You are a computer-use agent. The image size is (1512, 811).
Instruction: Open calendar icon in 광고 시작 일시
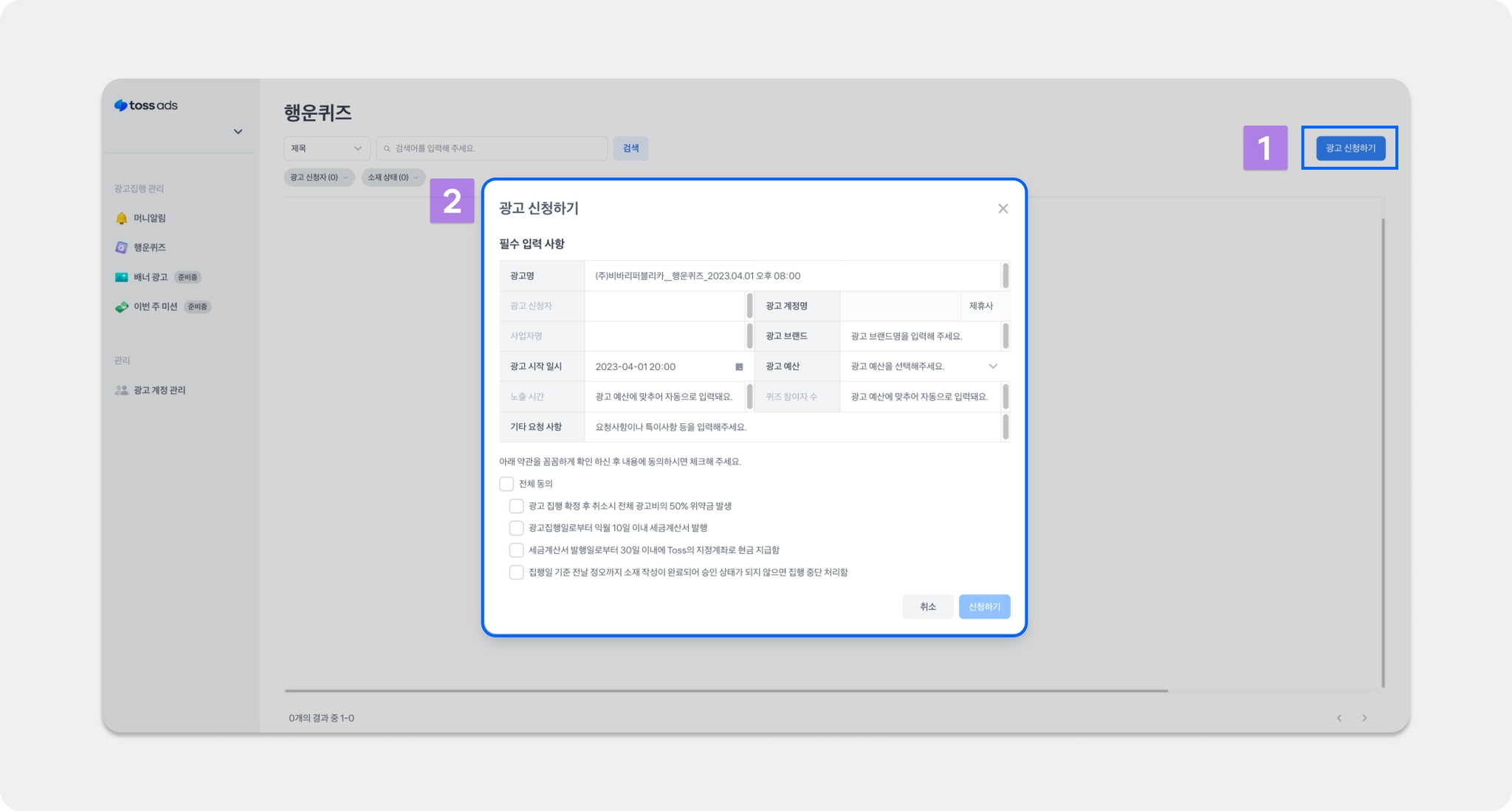[x=739, y=366]
